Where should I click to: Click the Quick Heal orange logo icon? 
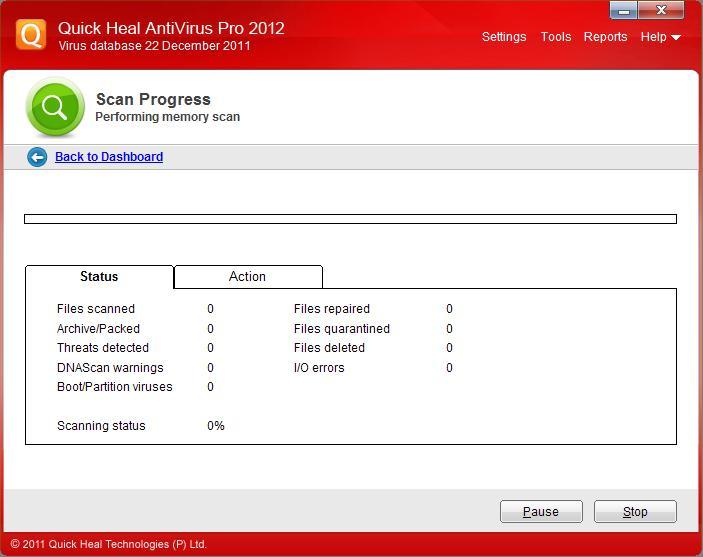coord(31,35)
